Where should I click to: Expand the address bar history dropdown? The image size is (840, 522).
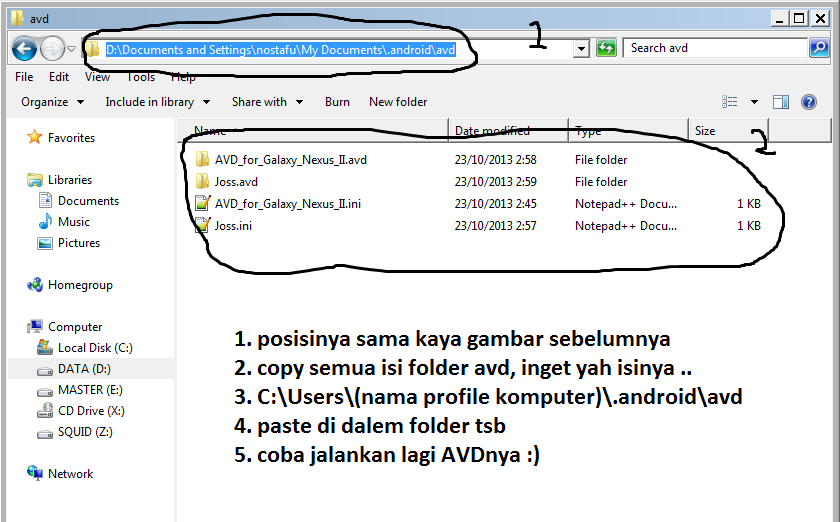[581, 49]
